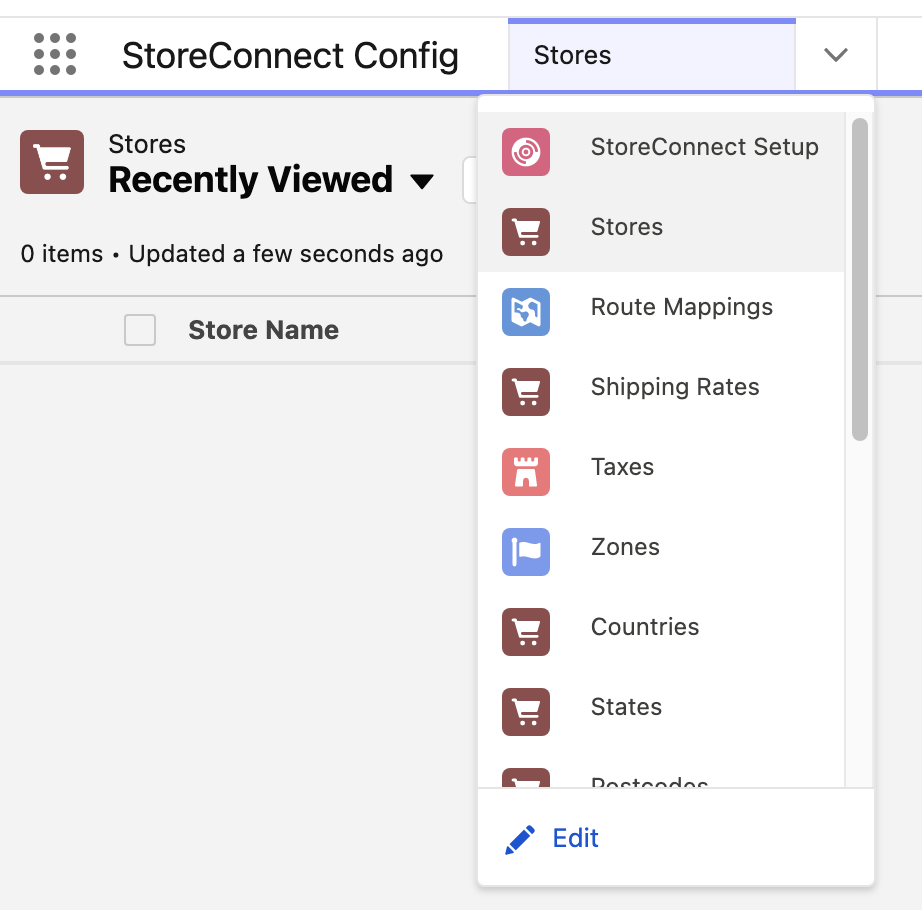Viewport: 922px width, 910px height.
Task: Select Countries menu item
Action: point(661,631)
